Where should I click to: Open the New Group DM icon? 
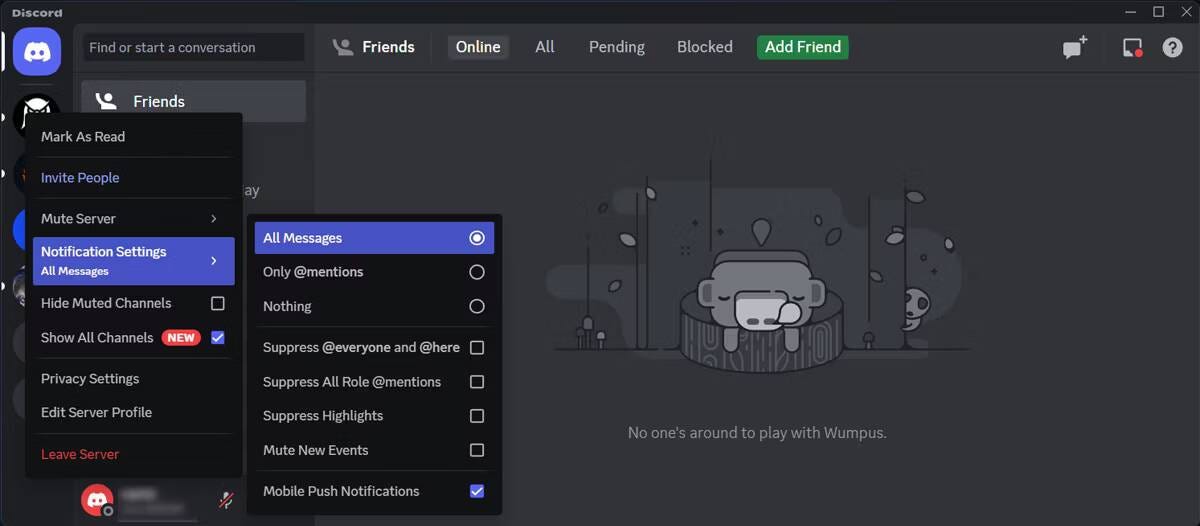(x=1075, y=47)
